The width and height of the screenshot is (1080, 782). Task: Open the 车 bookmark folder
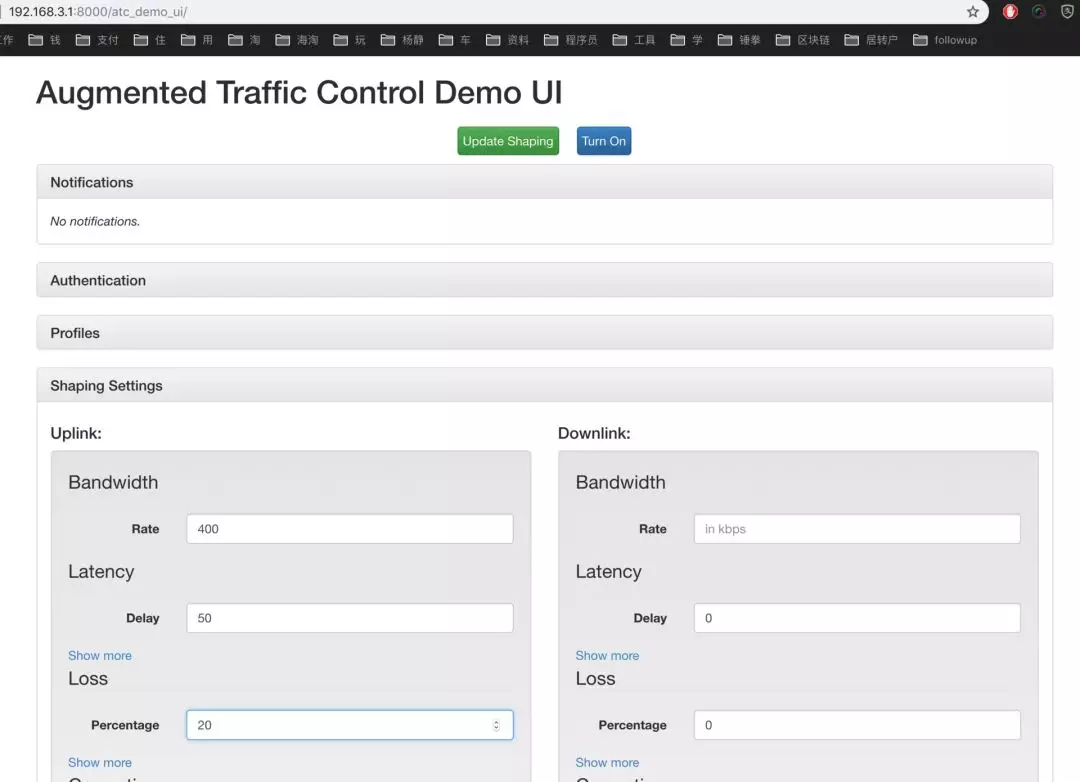point(455,40)
